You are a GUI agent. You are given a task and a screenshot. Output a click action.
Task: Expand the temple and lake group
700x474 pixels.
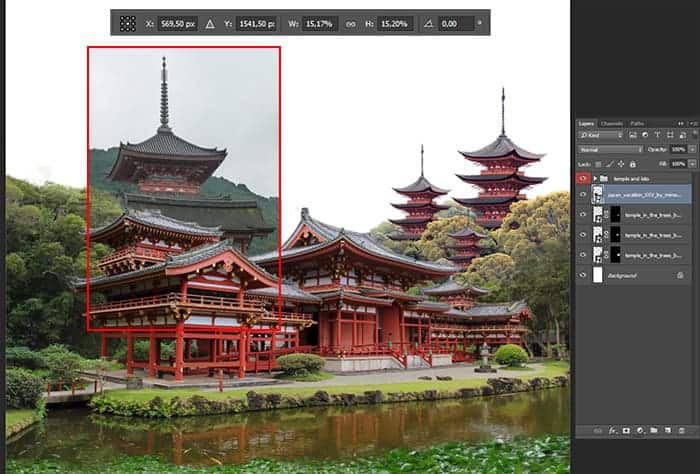click(597, 177)
